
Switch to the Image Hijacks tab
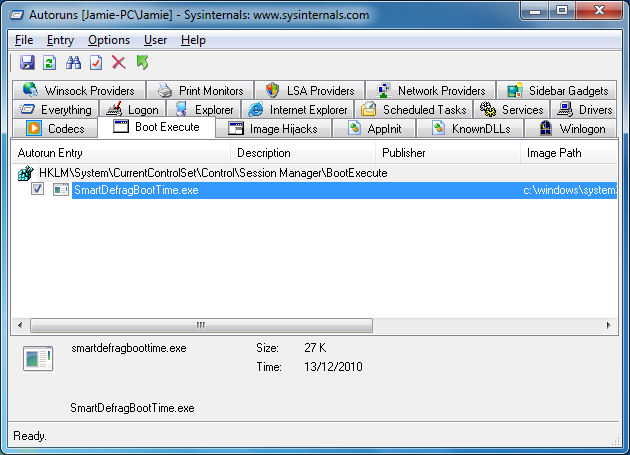(273, 129)
